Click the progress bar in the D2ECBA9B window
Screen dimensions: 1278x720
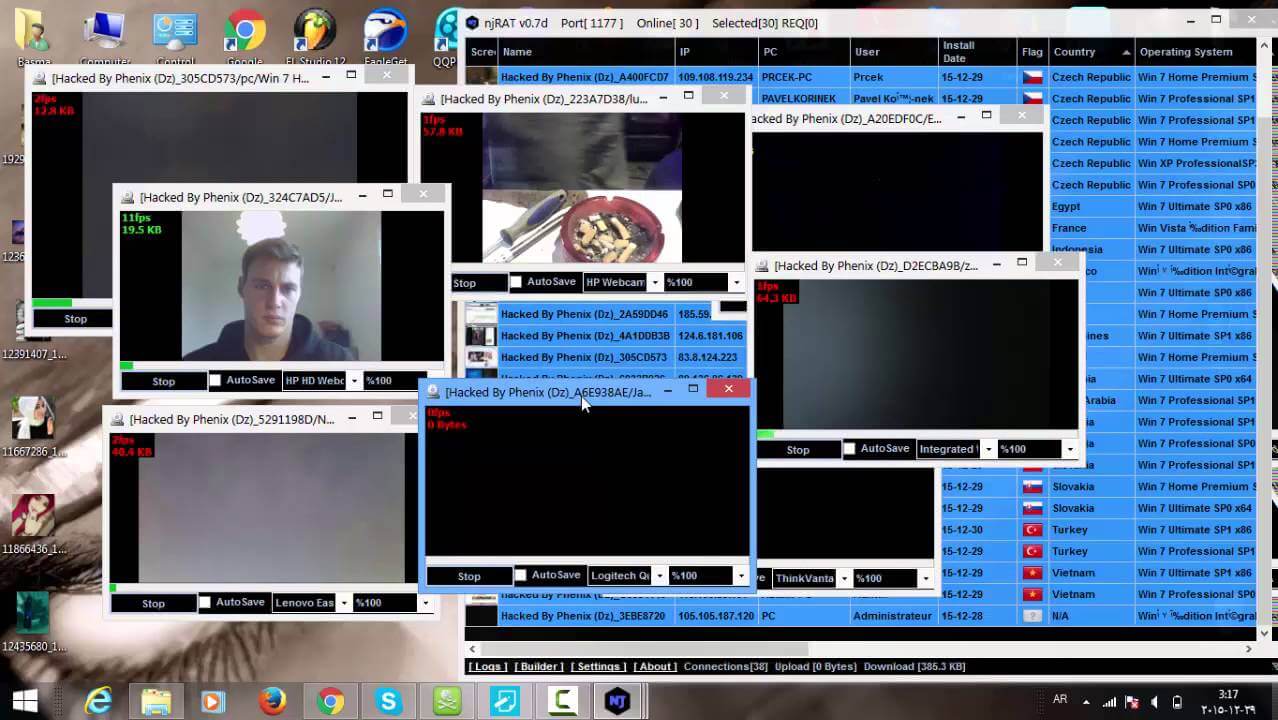(x=917, y=434)
